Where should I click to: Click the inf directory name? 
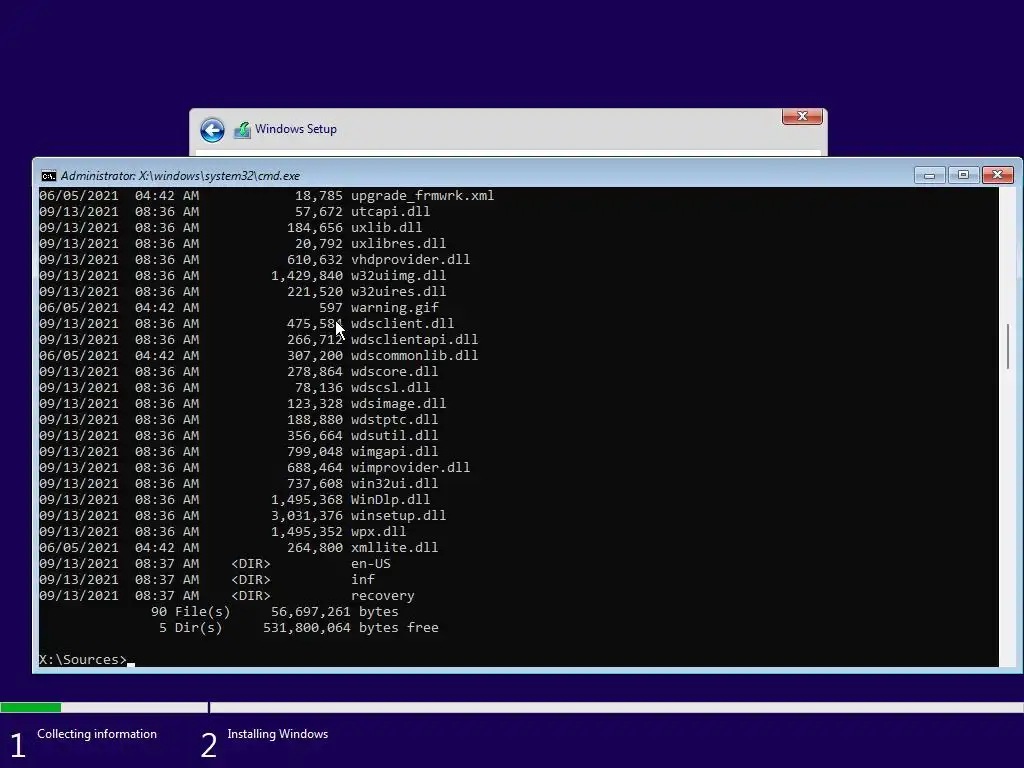tap(362, 580)
